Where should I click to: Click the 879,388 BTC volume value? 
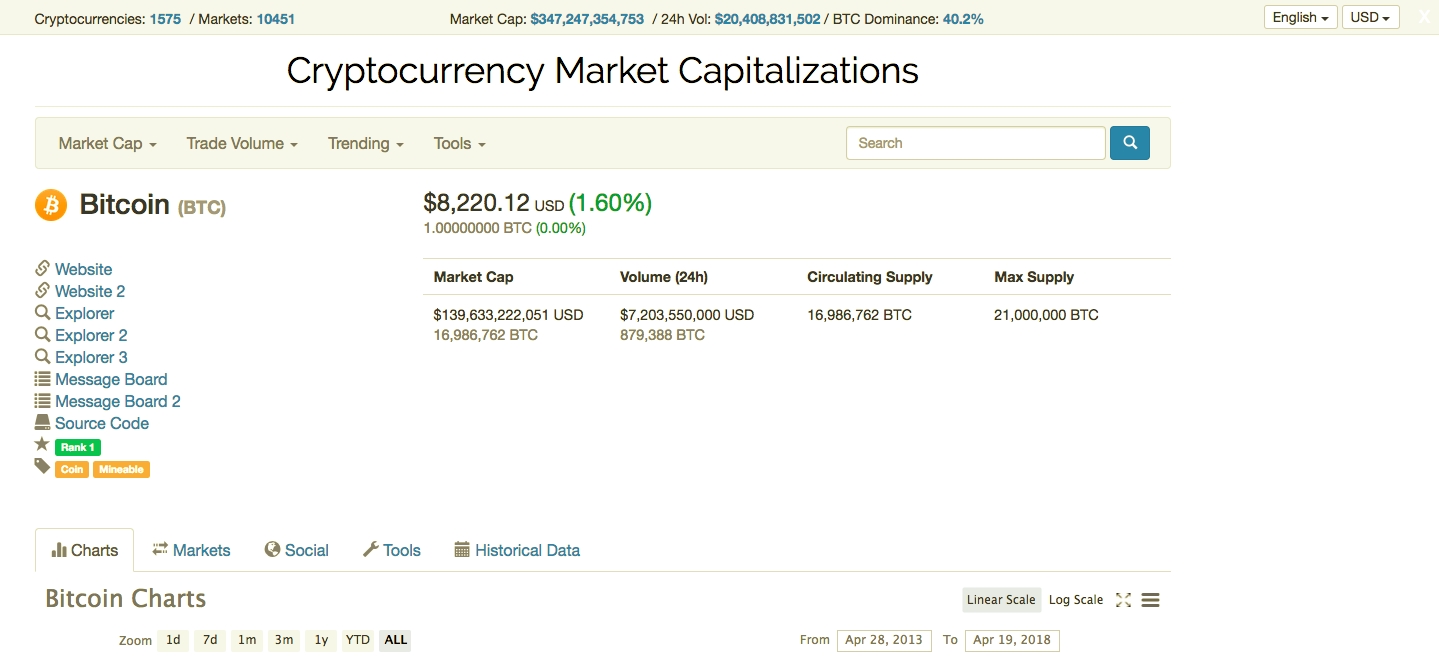pos(662,335)
